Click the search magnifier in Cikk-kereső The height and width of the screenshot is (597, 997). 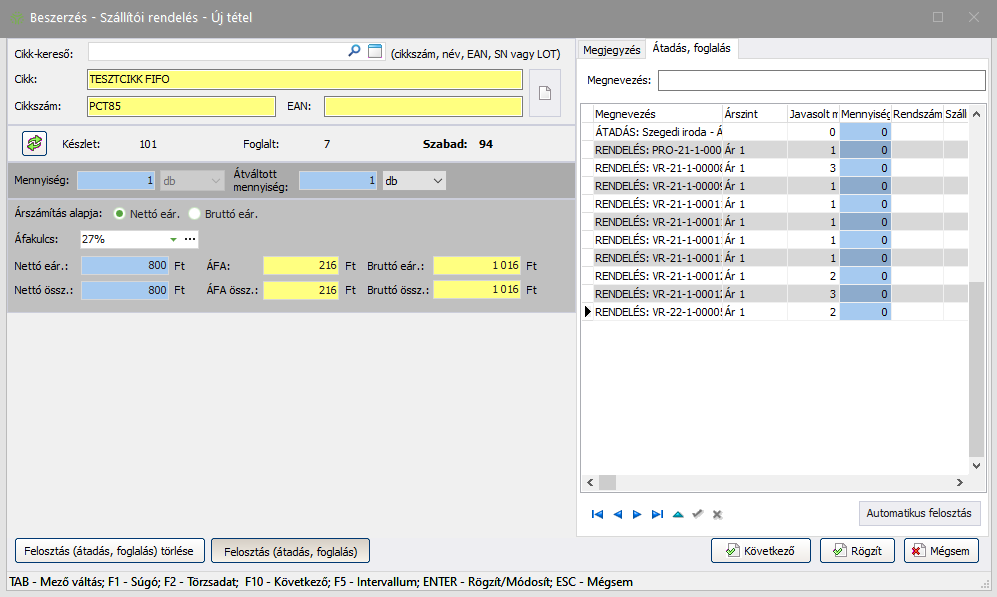pos(354,50)
